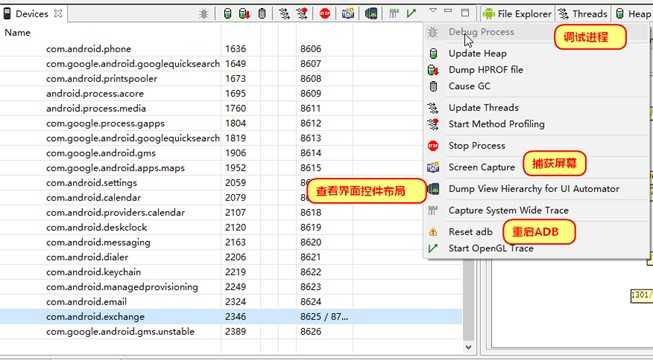
Task: Choose Reset adb in the dropdown menu
Action: tap(470, 232)
